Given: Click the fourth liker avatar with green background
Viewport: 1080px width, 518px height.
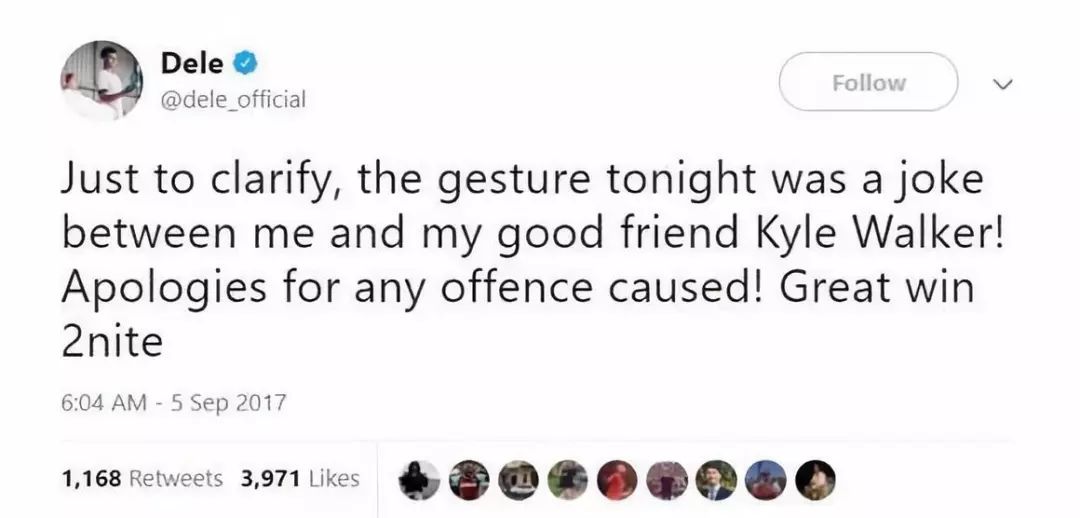Looking at the screenshot, I should click(x=569, y=480).
